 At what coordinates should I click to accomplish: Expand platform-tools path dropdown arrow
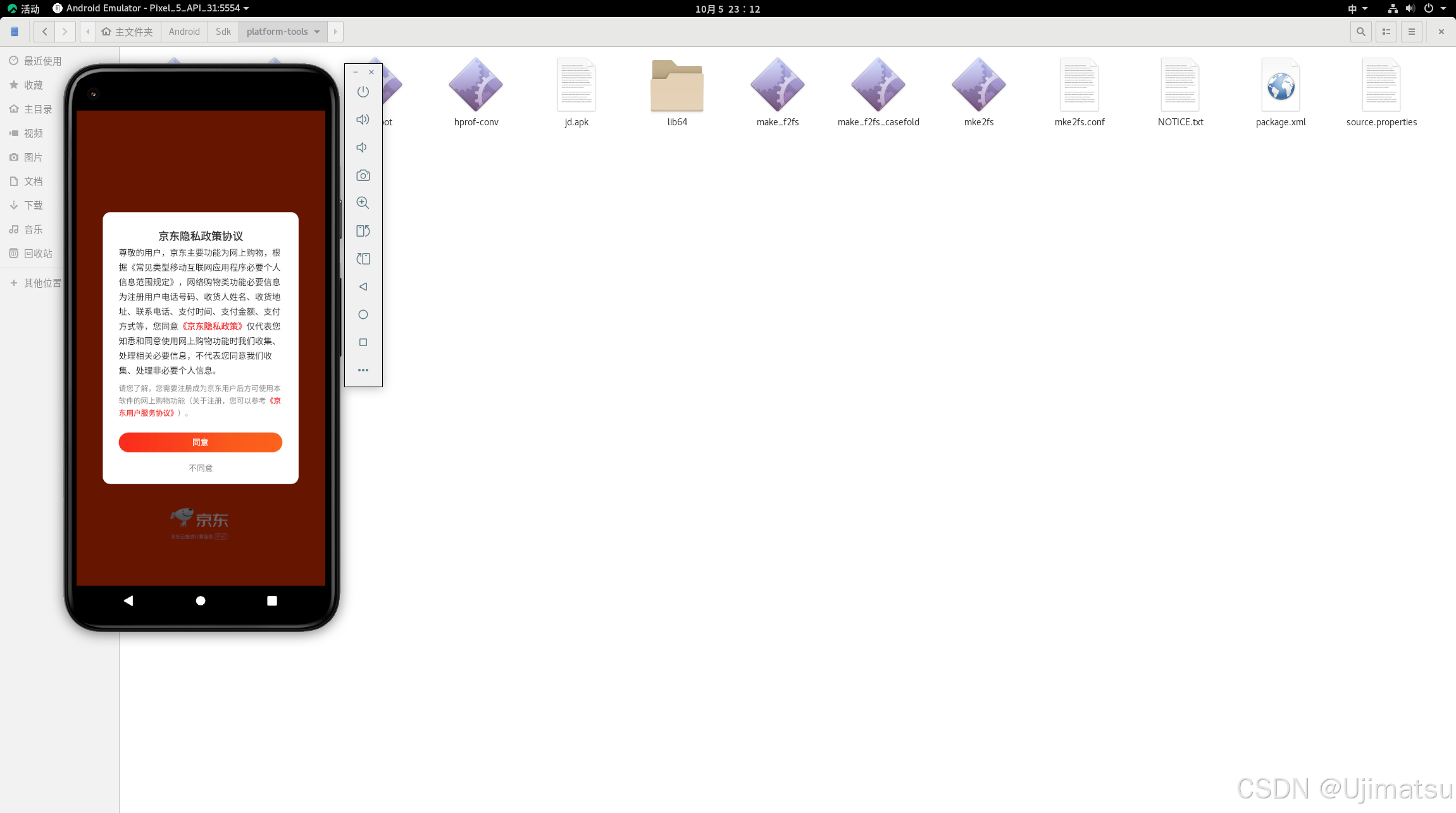point(317,32)
